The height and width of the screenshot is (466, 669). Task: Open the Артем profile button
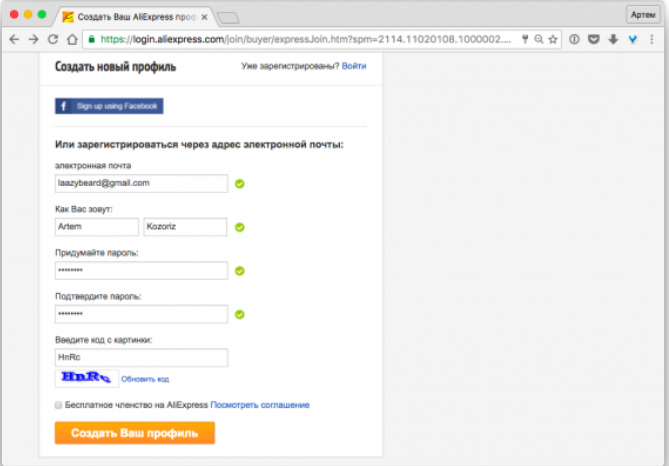pos(643,15)
